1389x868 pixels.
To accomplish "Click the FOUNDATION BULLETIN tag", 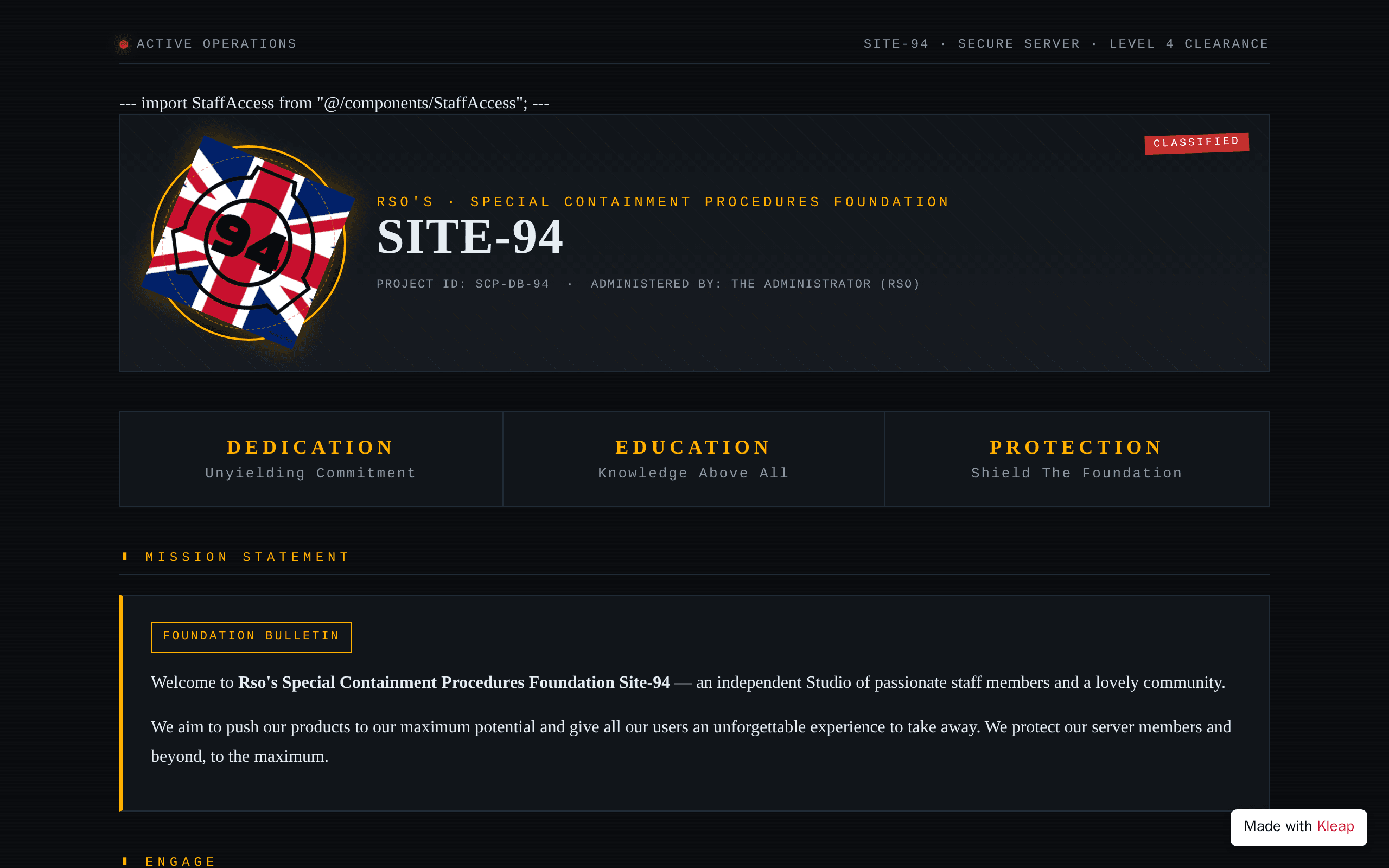I will click(x=251, y=637).
